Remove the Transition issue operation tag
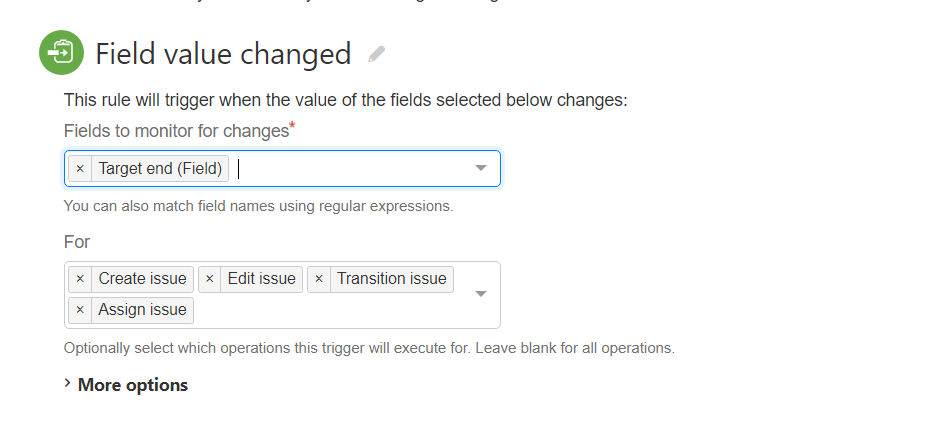The width and height of the screenshot is (933, 430). (319, 279)
